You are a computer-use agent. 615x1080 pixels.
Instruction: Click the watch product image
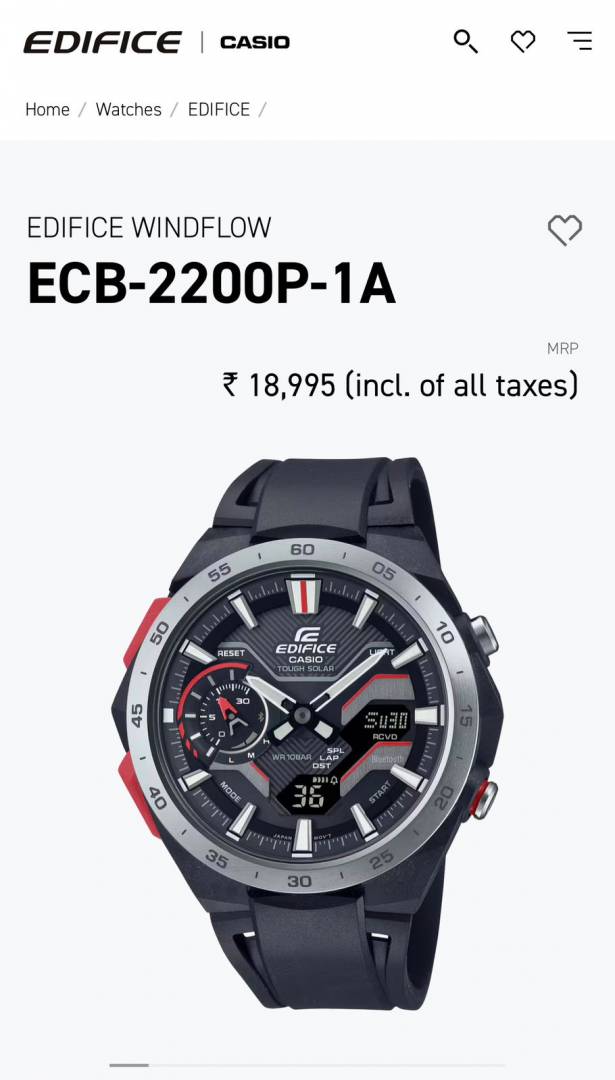click(x=307, y=733)
